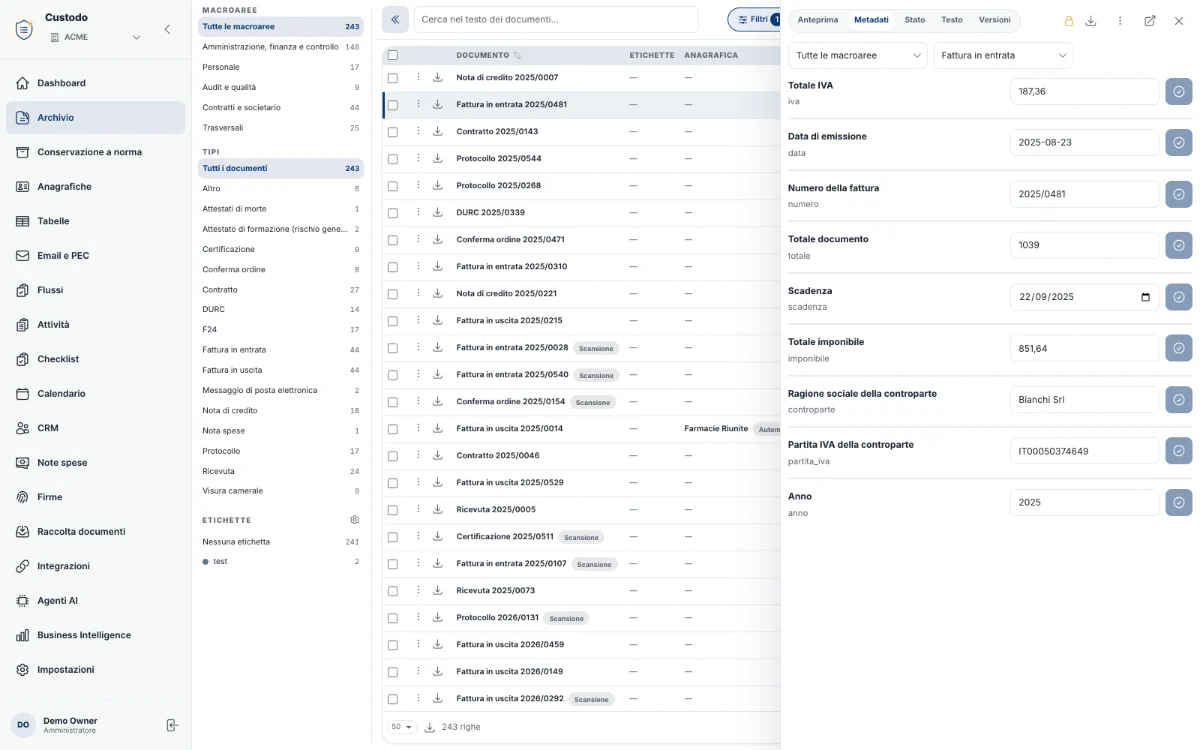
Task: Open the Scadenza date picker calendar
Action: pos(1145,297)
